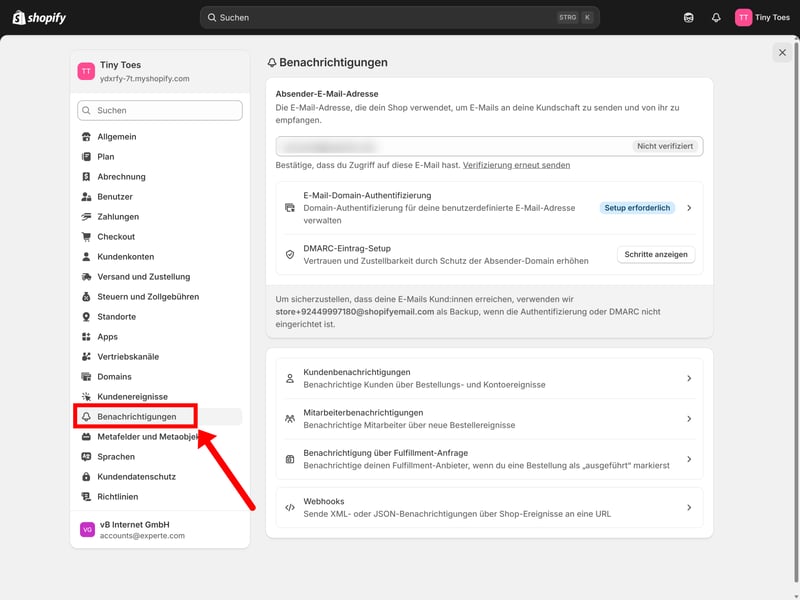Image resolution: width=800 pixels, height=600 pixels.
Task: Click the Sprachen language icon
Action: tap(87, 457)
